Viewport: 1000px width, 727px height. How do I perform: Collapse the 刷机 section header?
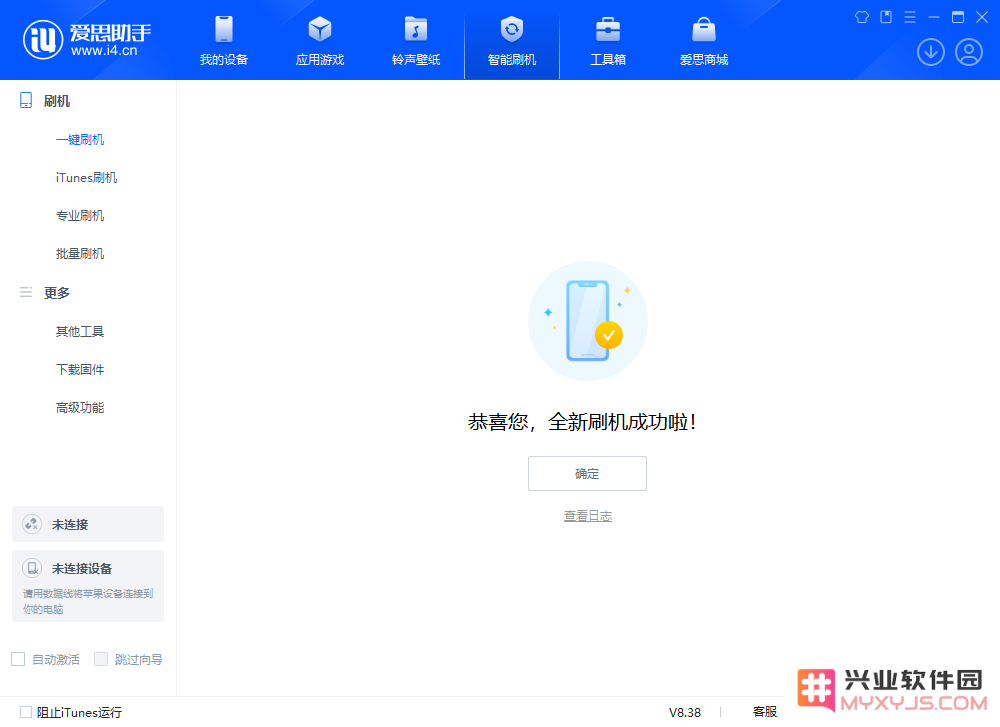click(57, 101)
